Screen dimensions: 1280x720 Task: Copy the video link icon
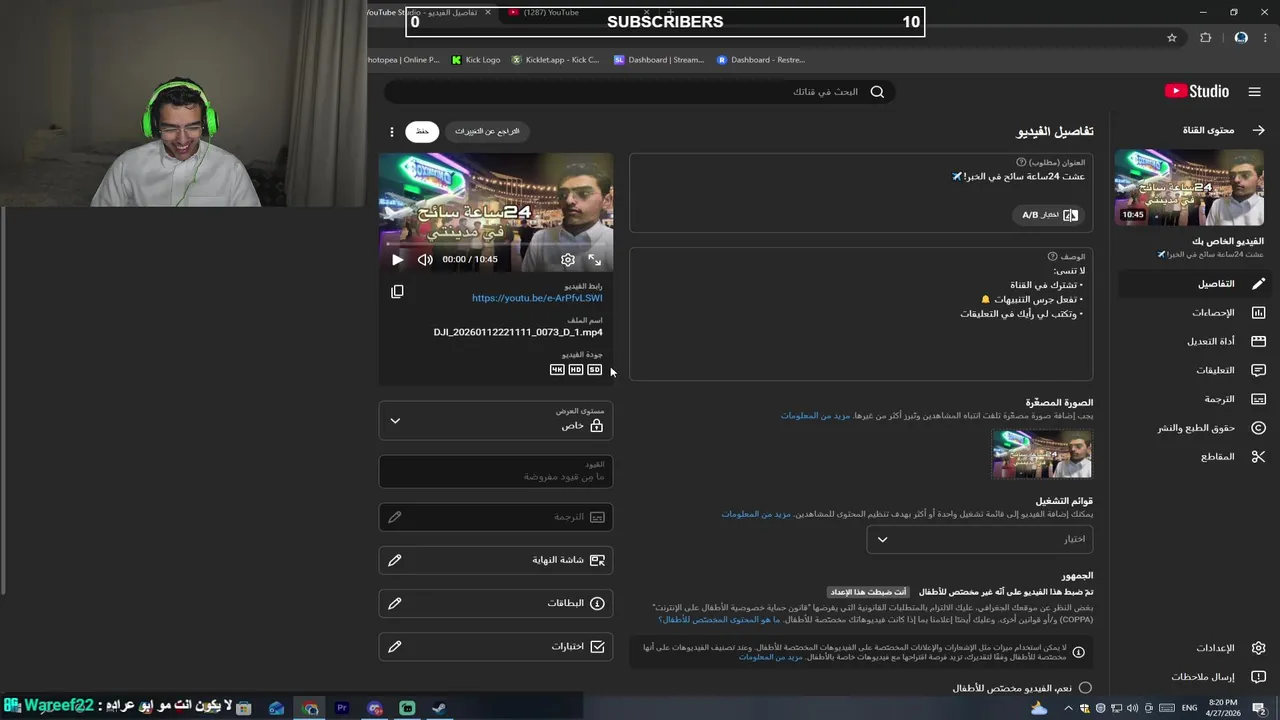(x=397, y=292)
